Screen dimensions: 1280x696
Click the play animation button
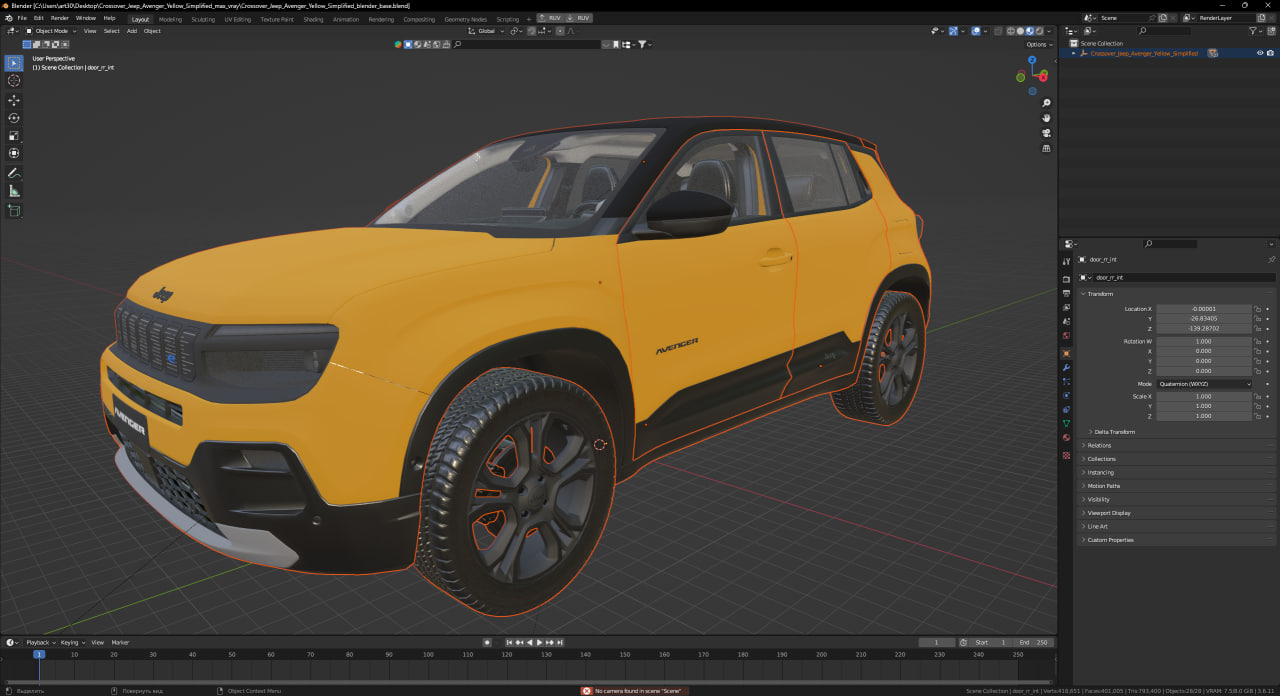click(x=539, y=642)
